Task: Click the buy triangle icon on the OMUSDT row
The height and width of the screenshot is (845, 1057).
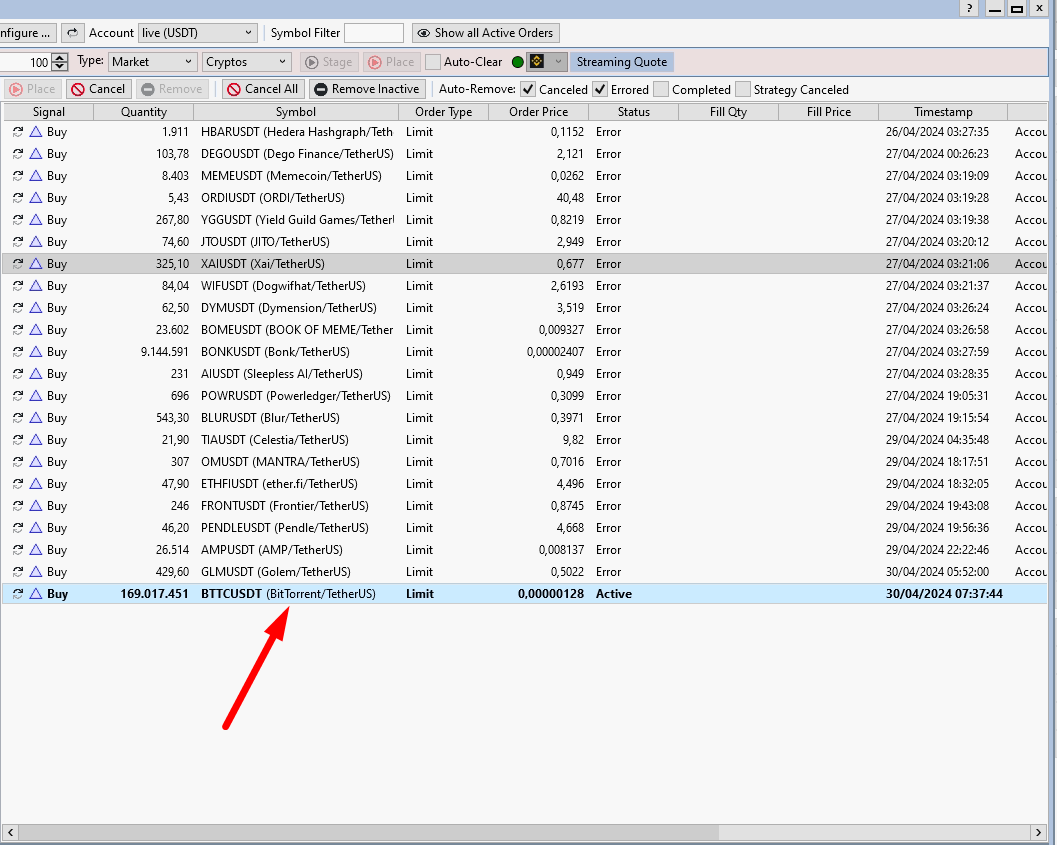Action: click(x=36, y=462)
